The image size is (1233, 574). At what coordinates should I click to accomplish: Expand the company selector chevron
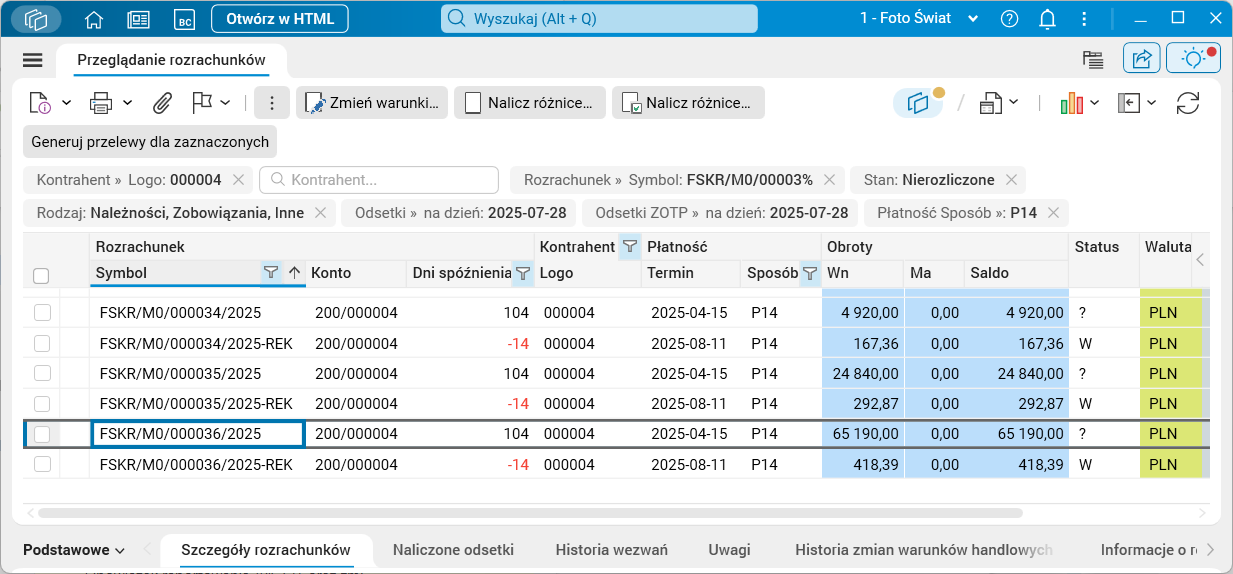pos(974,19)
